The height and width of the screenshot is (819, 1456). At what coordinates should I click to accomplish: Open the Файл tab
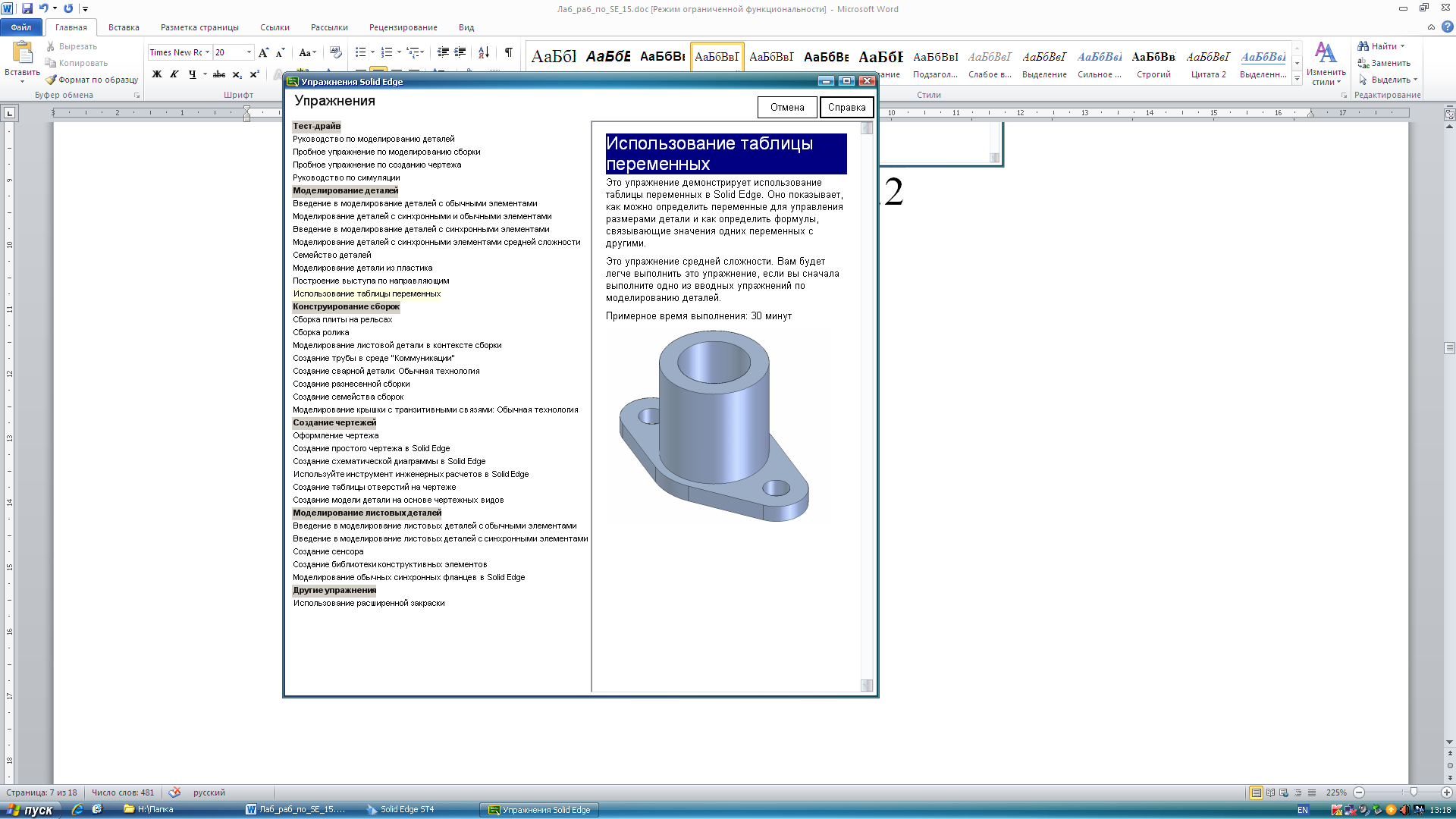21,27
